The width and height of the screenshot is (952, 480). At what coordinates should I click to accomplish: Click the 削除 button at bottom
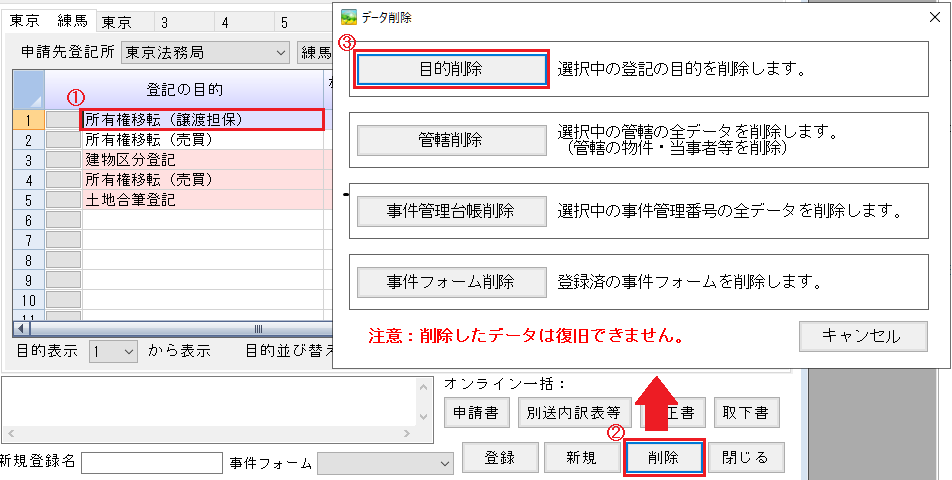coord(664,457)
